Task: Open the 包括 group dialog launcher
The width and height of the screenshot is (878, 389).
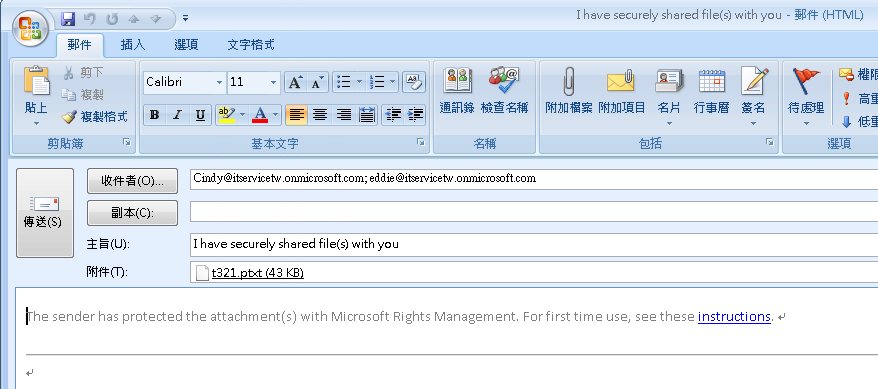Action: click(770, 143)
